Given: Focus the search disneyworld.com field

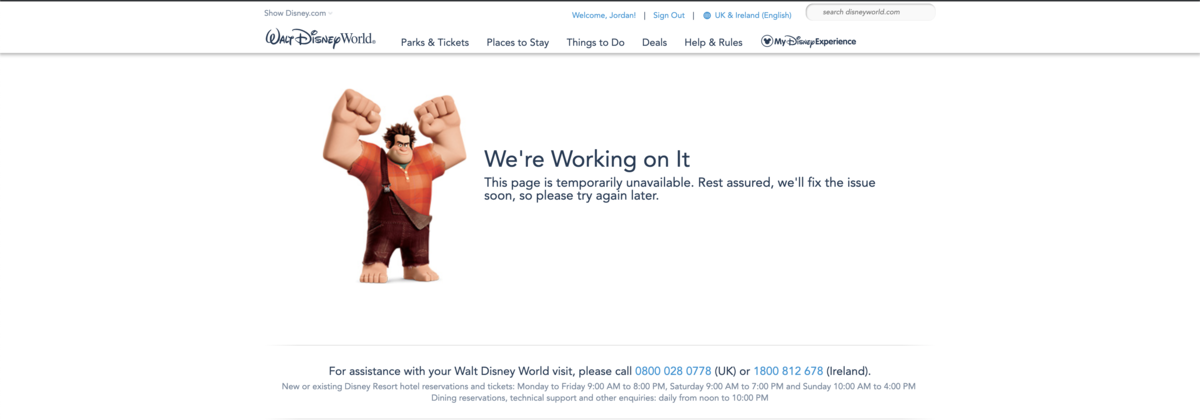Looking at the screenshot, I should coord(872,12).
